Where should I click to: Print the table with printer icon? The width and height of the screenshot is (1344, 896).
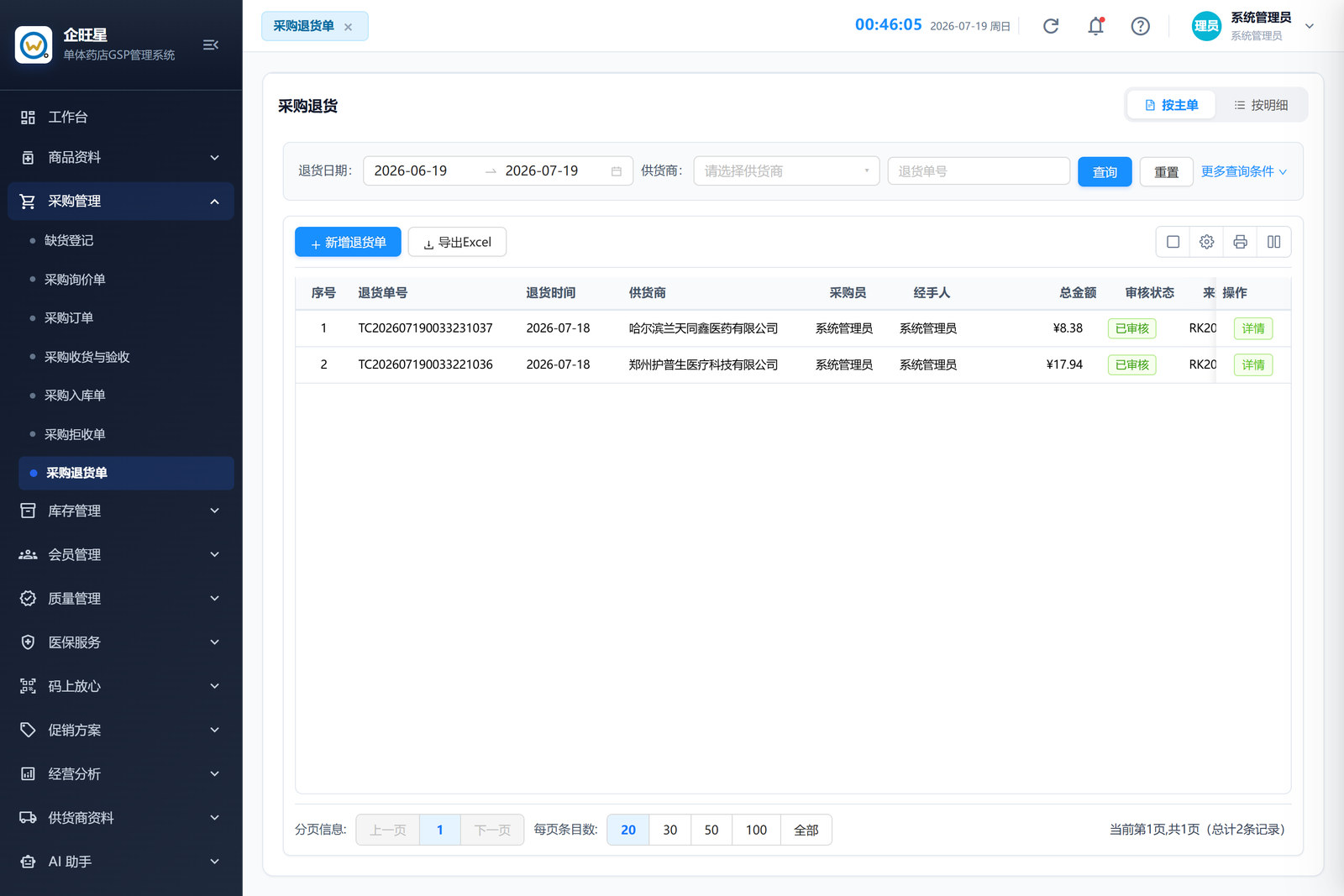(1240, 242)
